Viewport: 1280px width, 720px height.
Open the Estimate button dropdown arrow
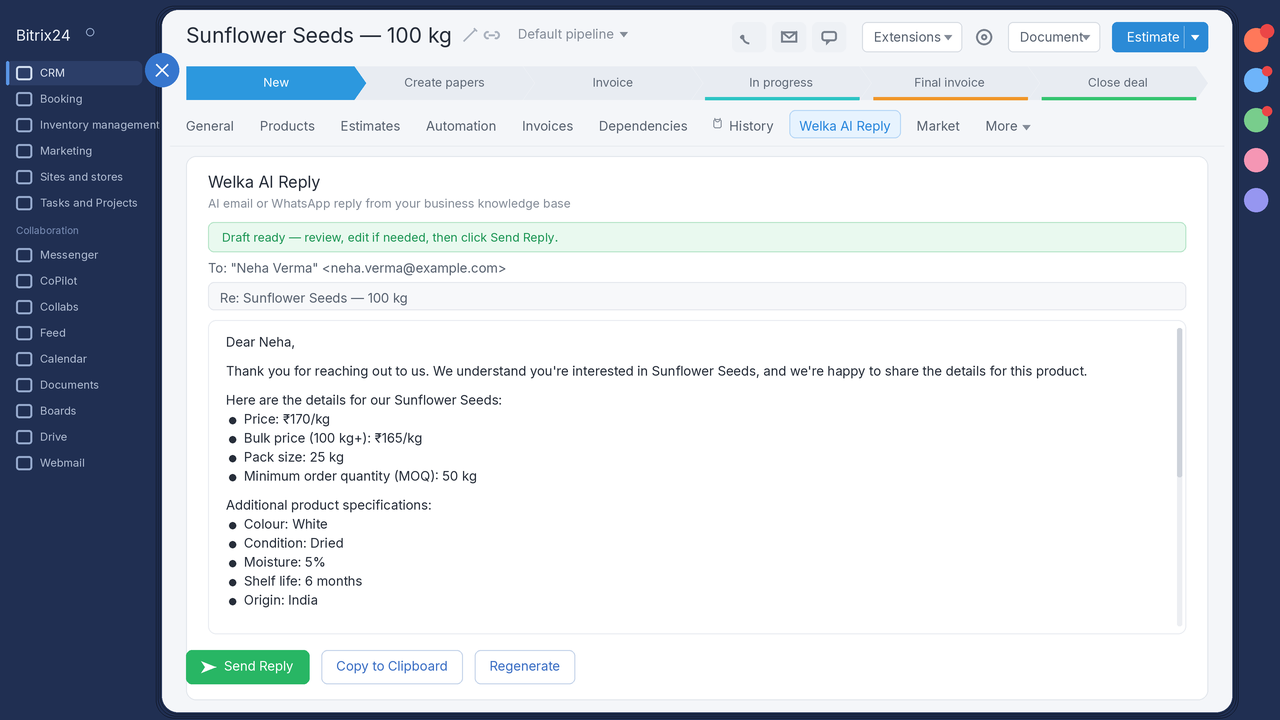point(1196,37)
